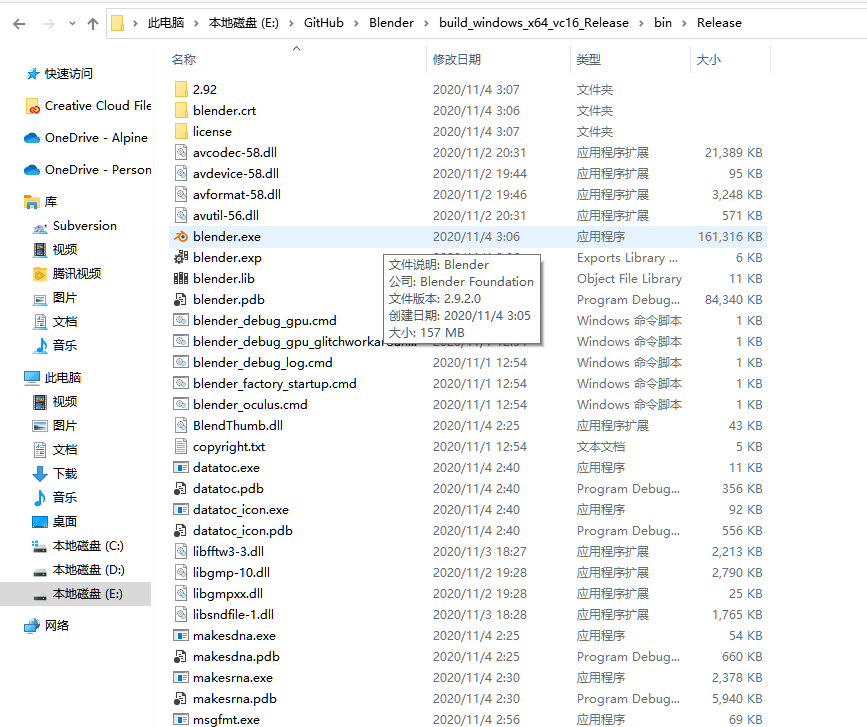867x727 pixels.
Task: Select datatoc.pdb file icon
Action: (x=180, y=489)
